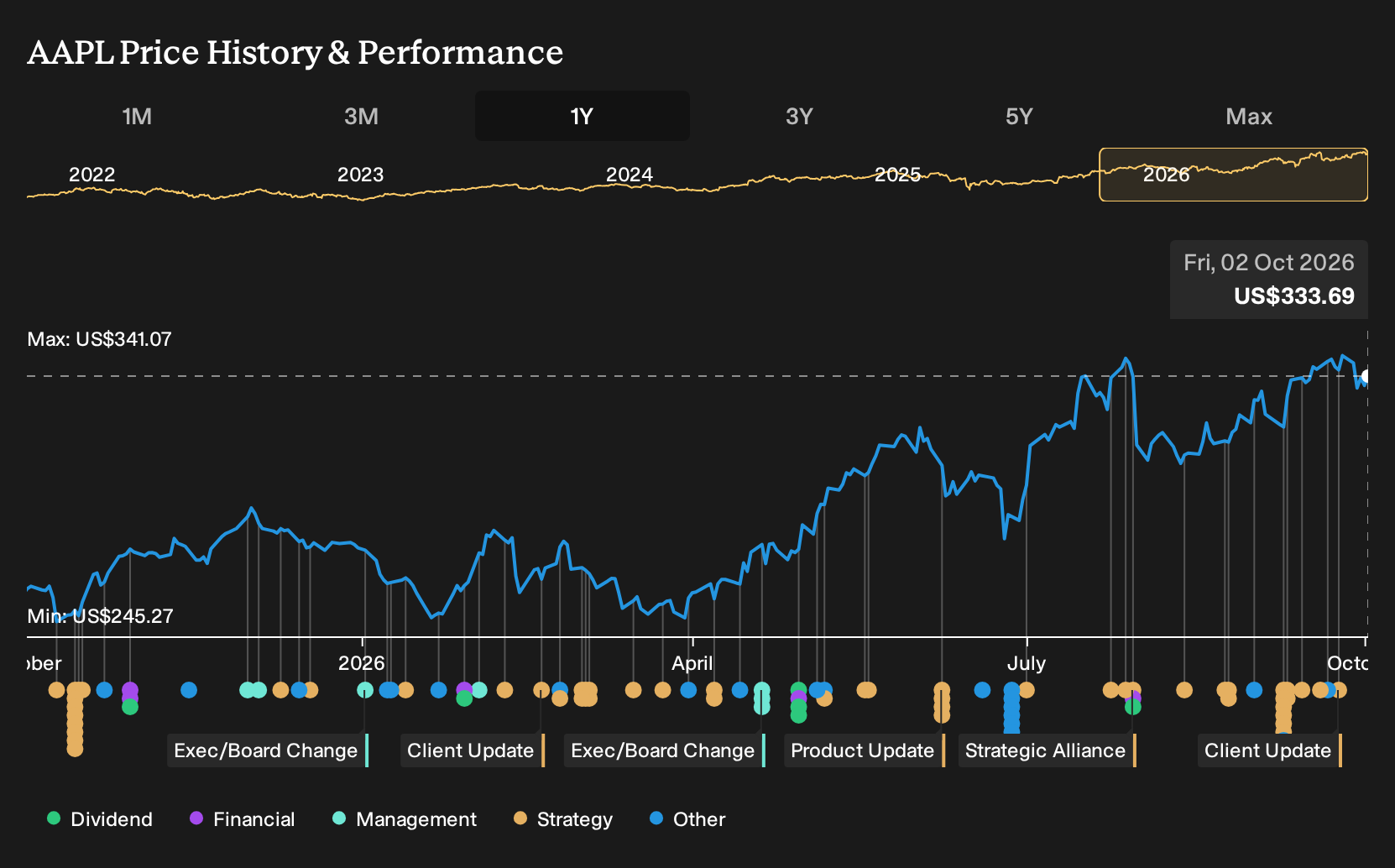Open the first Exec/Board Change label near 2026

pos(267,750)
